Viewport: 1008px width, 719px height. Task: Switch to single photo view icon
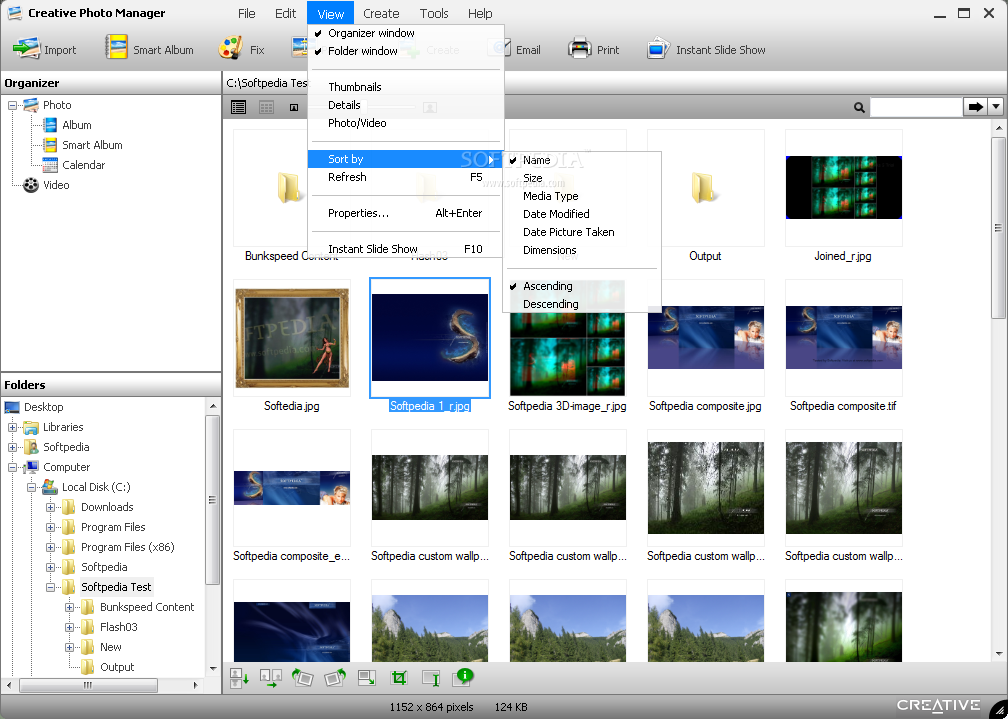point(294,107)
